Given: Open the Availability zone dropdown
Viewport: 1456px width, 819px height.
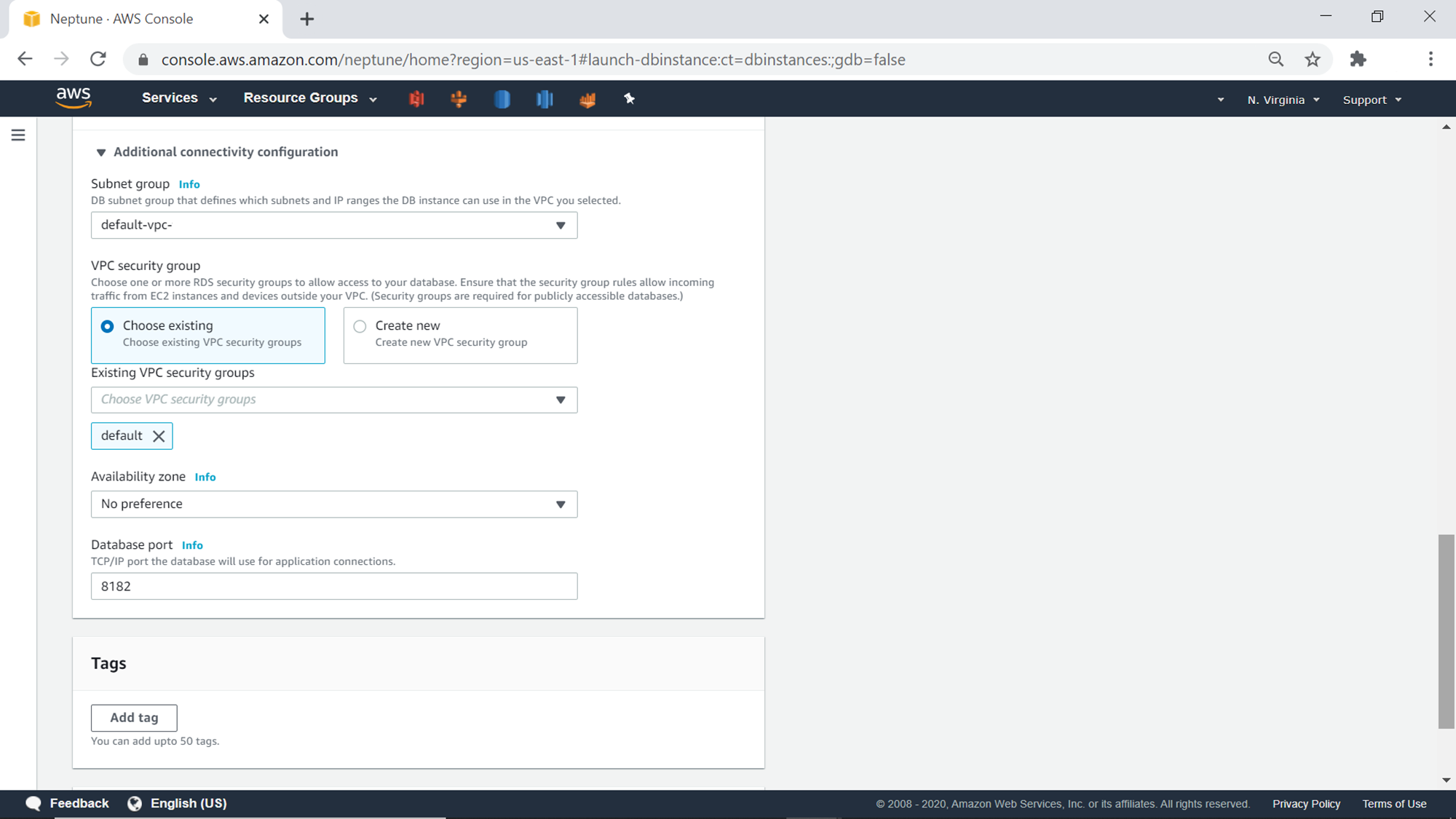Looking at the screenshot, I should (x=333, y=504).
